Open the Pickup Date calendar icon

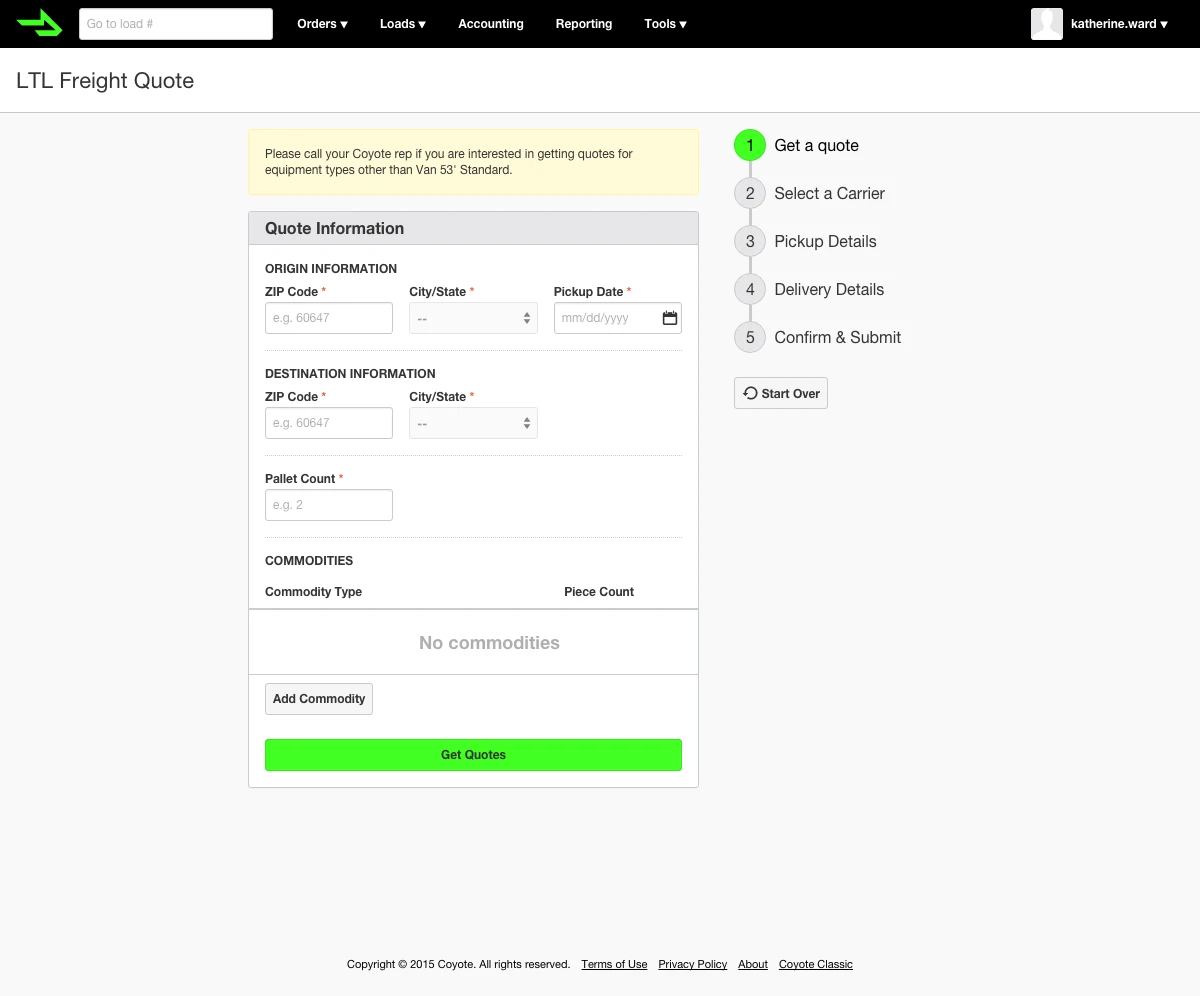click(670, 318)
